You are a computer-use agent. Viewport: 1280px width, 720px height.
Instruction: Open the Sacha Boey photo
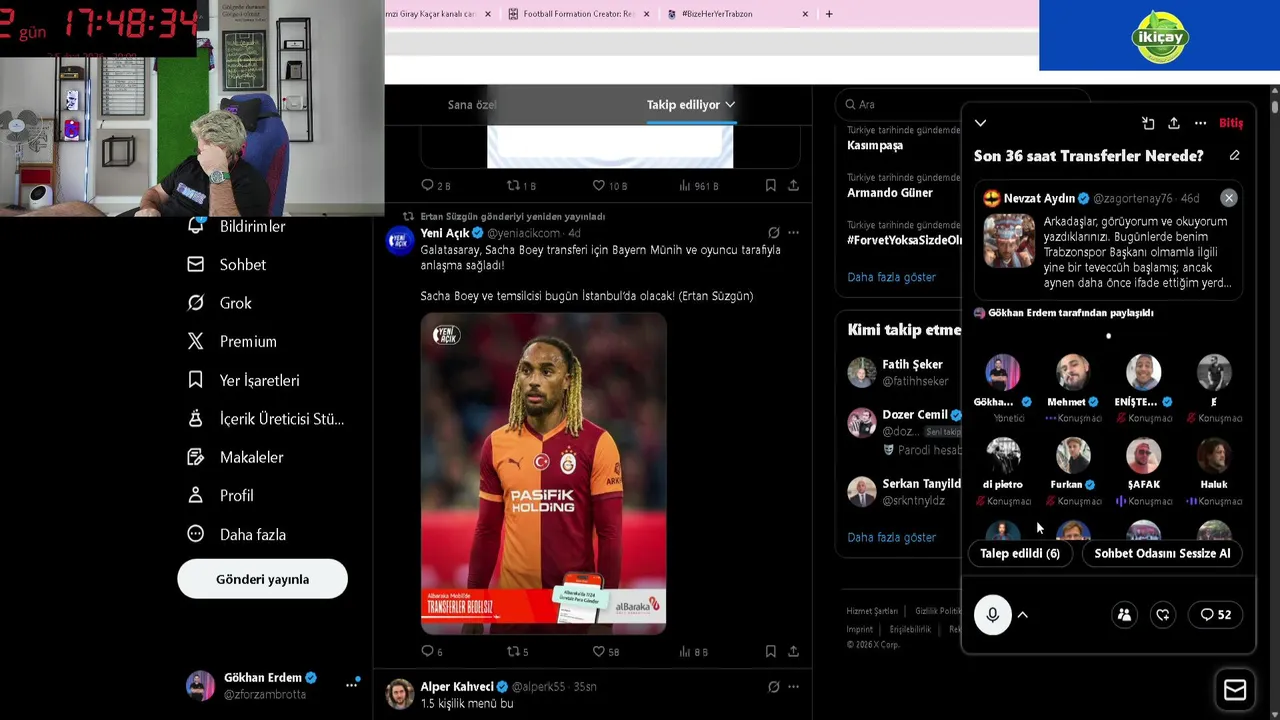tap(543, 474)
